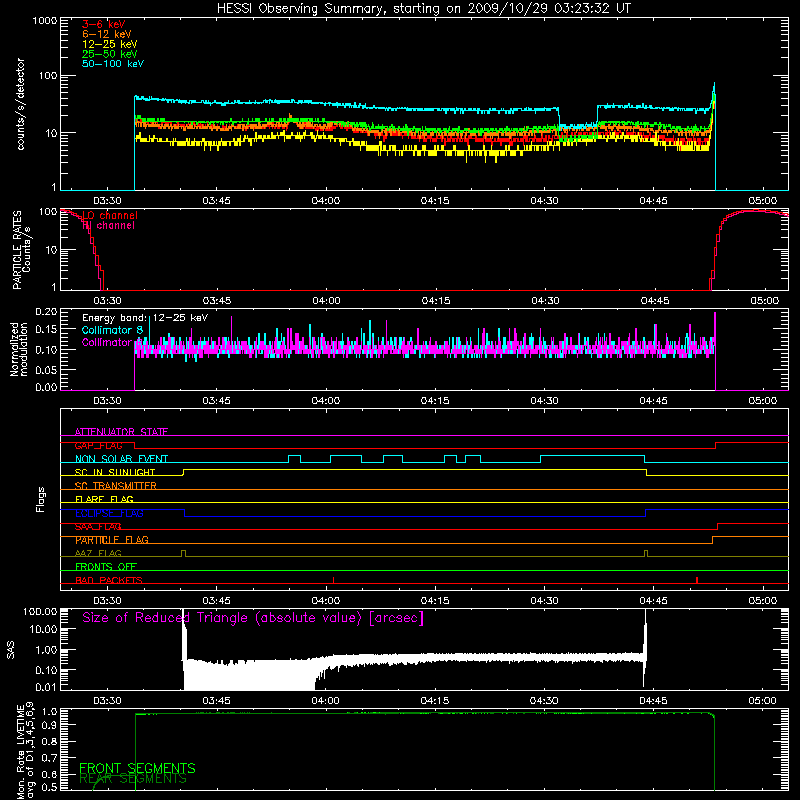The image size is (800, 800).
Task: Click the AAZ_FLAG pulse near 04:44
Action: (646, 554)
